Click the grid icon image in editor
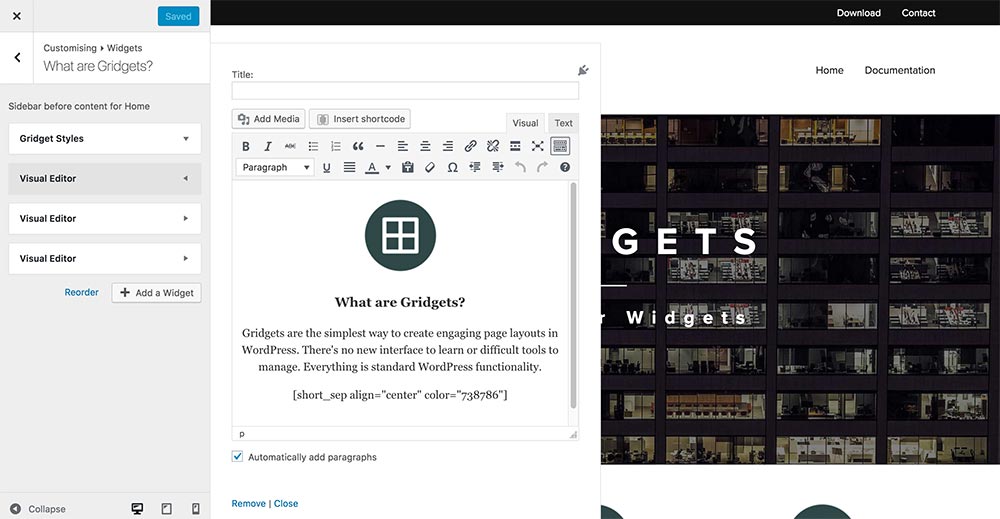 pos(401,235)
